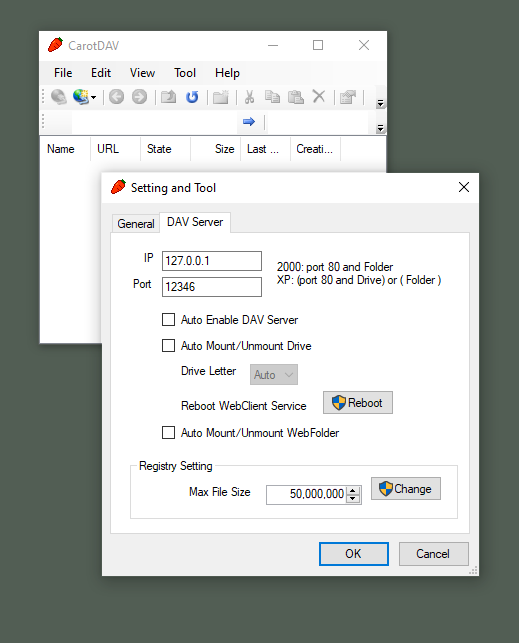Image resolution: width=519 pixels, height=643 pixels.
Task: Click the Registry Setting group label
Action: tap(175, 466)
